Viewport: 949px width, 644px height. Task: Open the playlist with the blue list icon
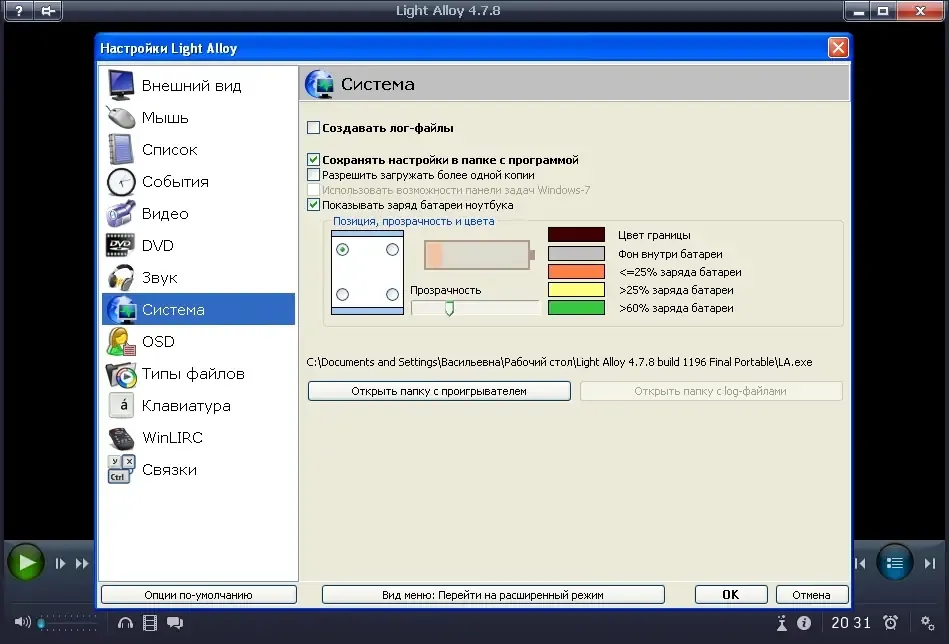(x=894, y=563)
